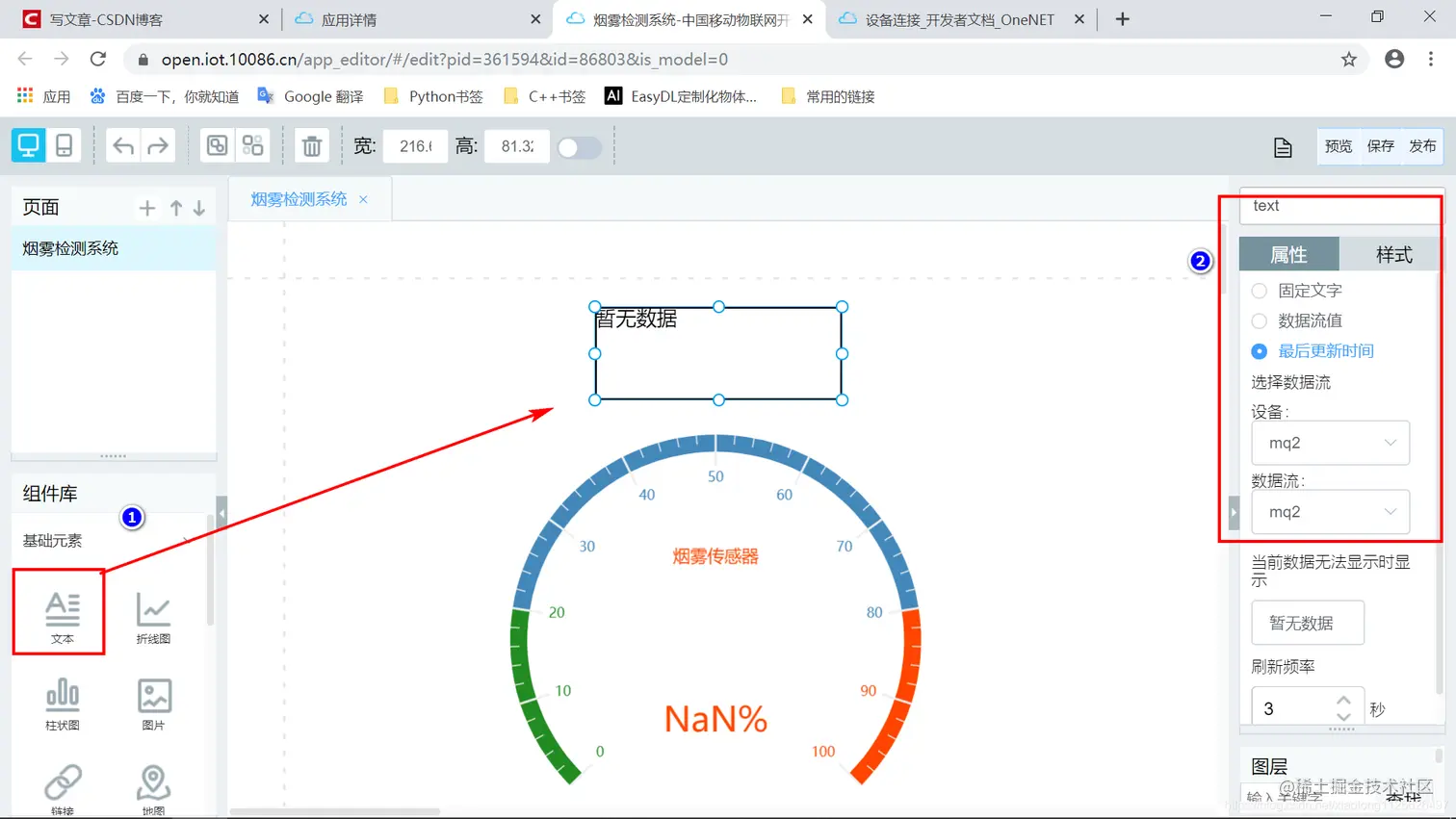Click the 暂无数据 placeholder text field

(1308, 623)
